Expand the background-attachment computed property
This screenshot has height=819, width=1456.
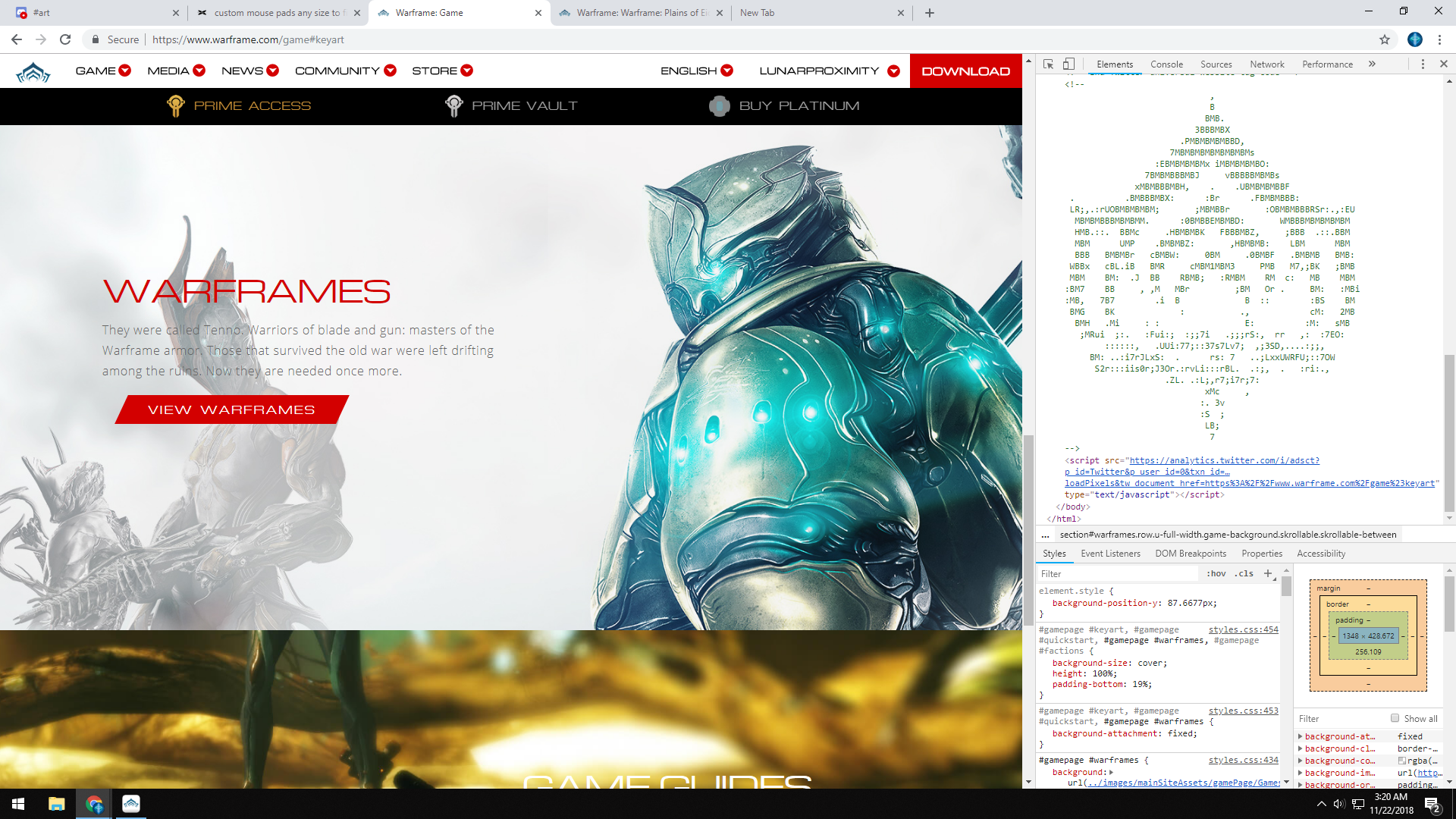(x=1301, y=736)
